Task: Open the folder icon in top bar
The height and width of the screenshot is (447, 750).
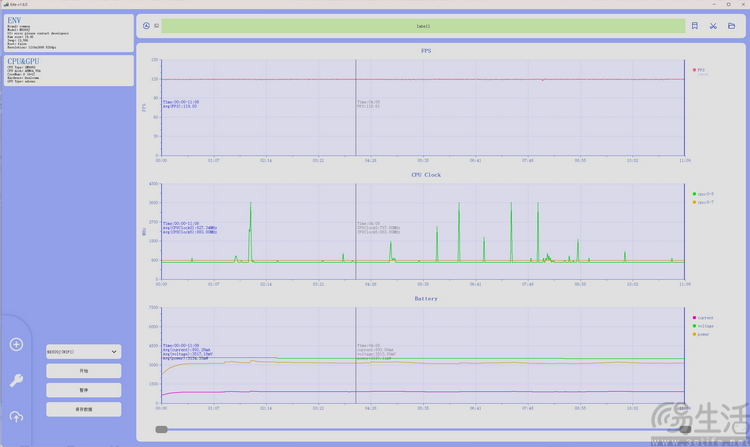Action: click(731, 26)
